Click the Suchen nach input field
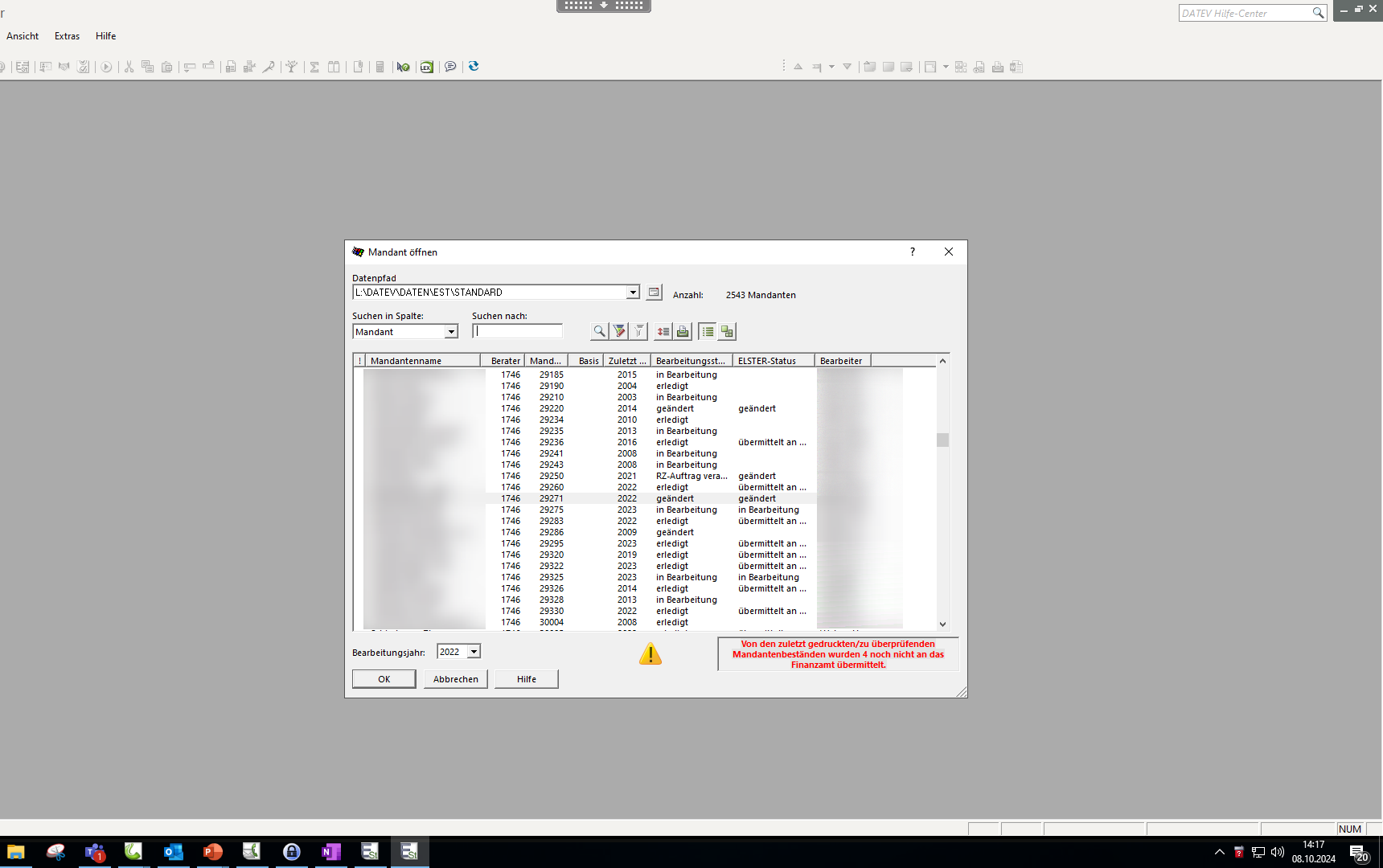The height and width of the screenshot is (868, 1383). click(x=518, y=331)
